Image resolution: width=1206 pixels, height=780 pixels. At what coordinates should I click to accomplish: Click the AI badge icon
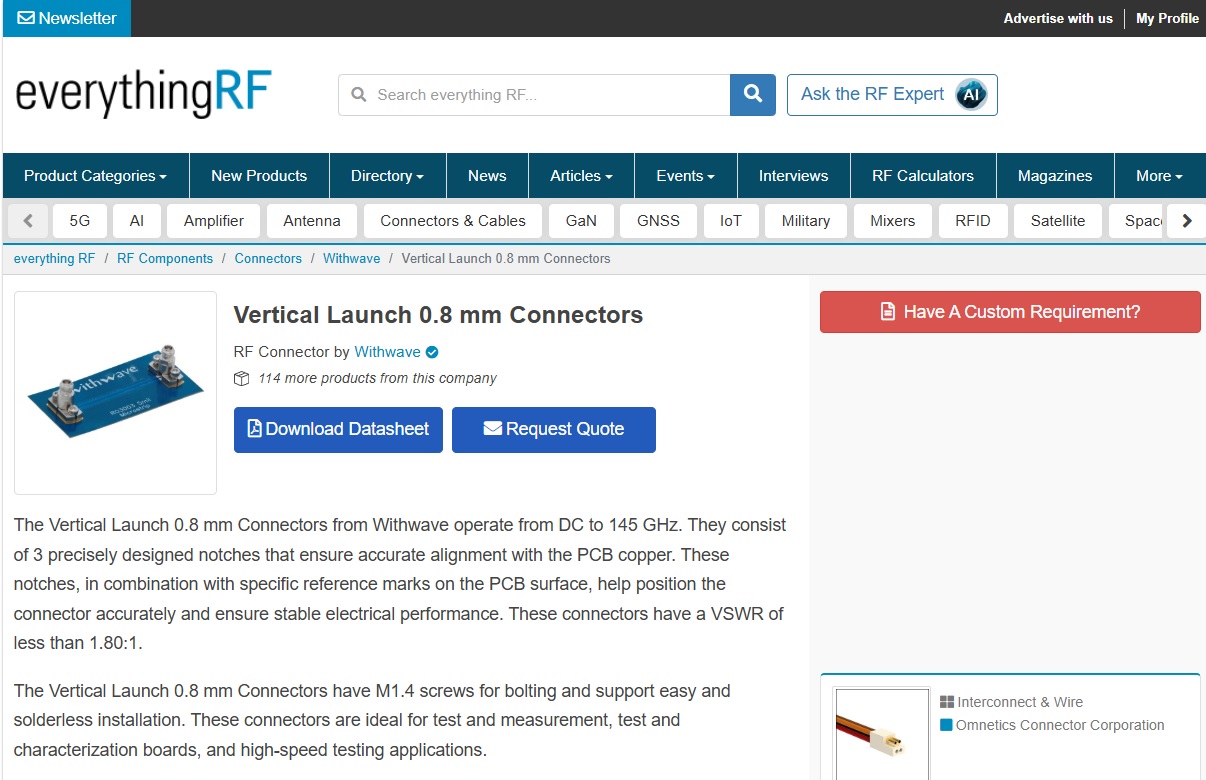pyautogui.click(x=970, y=95)
